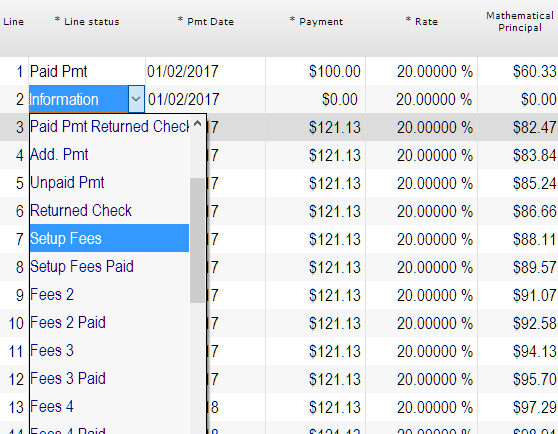
Task: Select 'Paid Pmt Returned Check' option
Action: pos(109,127)
